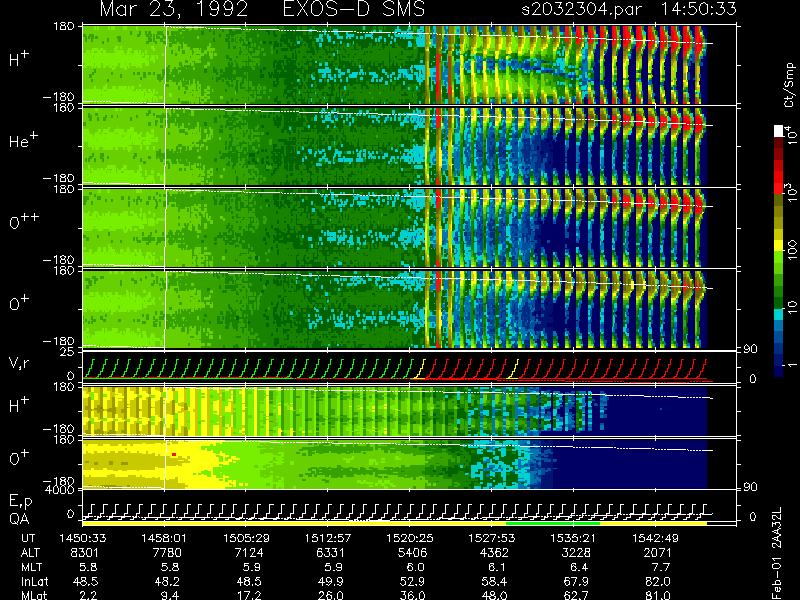Click the 'Ct/Smp' color bar unit label

point(789,85)
